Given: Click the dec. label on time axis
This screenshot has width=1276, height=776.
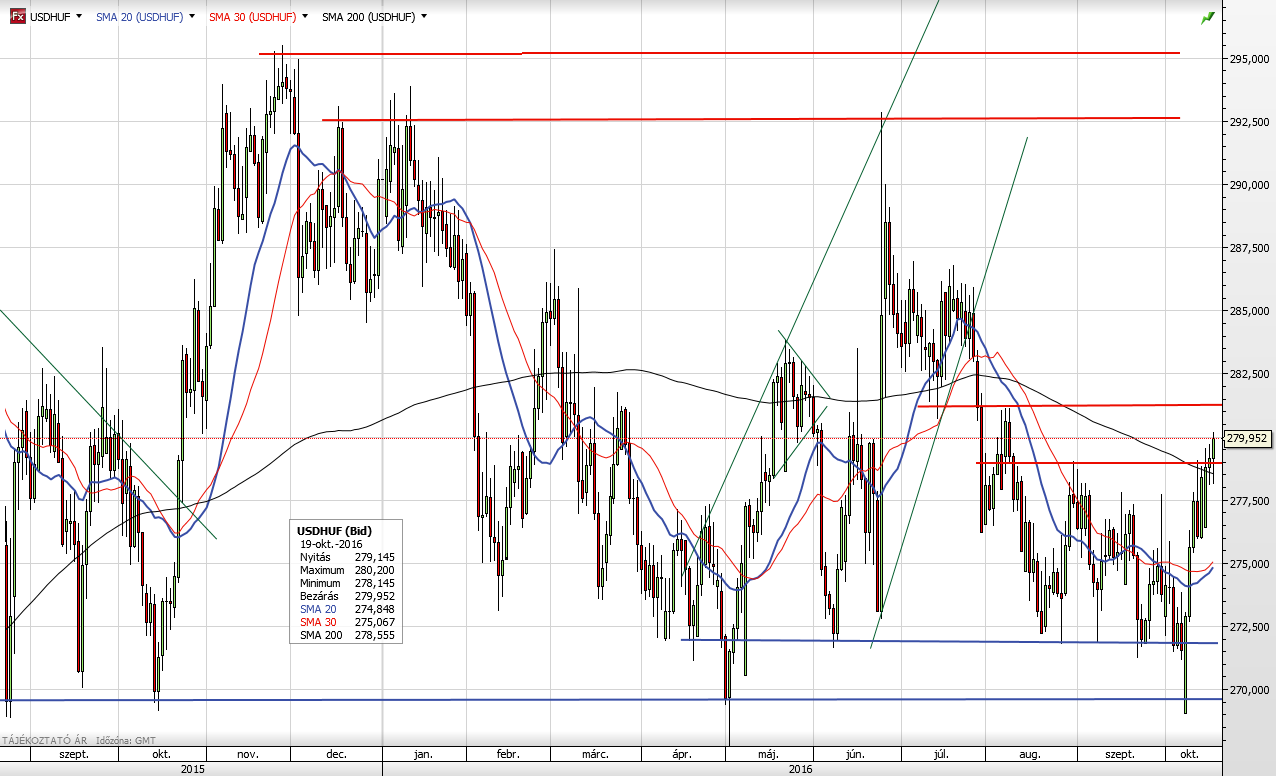Looking at the screenshot, I should (x=338, y=753).
